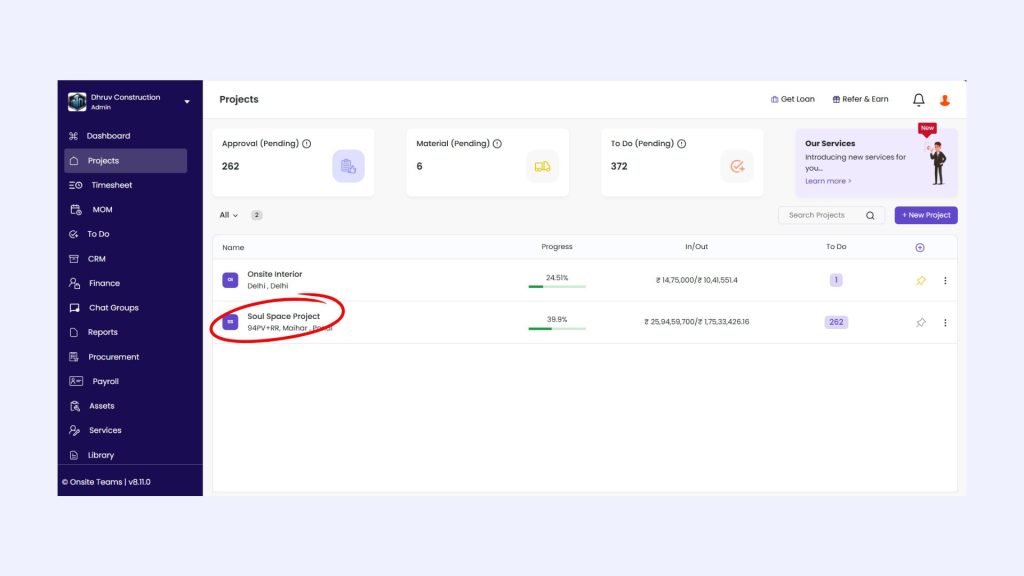1024x576 pixels.
Task: Open the user profile avatar icon
Action: pos(945,100)
